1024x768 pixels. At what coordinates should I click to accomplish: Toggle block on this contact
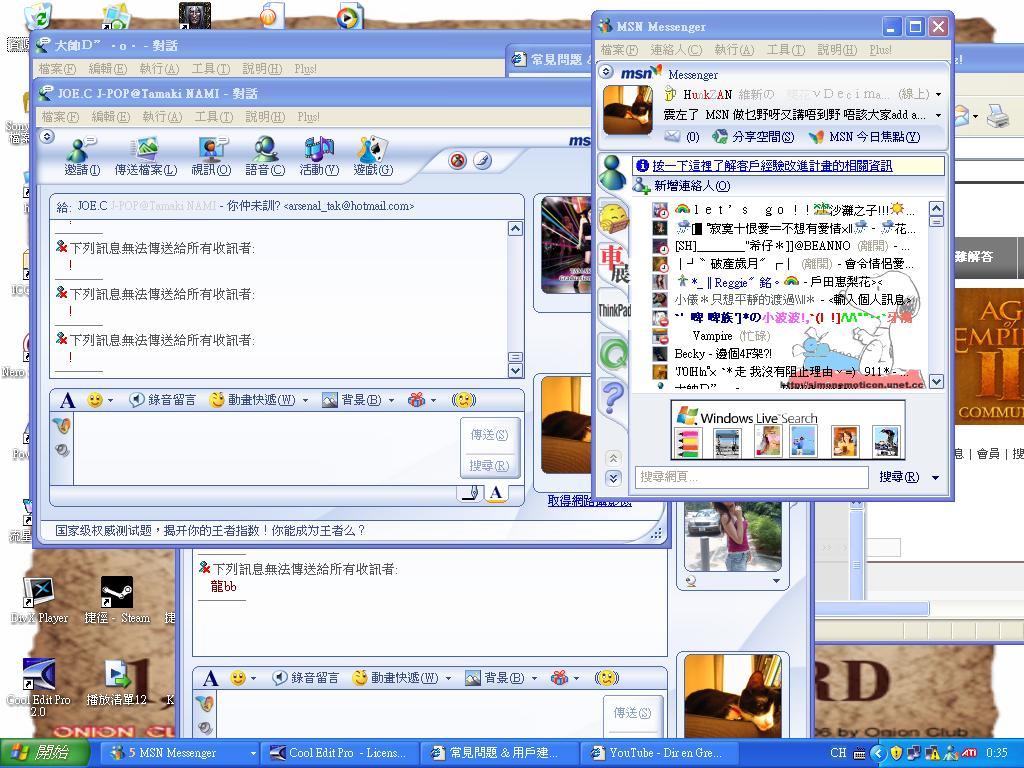pos(458,158)
